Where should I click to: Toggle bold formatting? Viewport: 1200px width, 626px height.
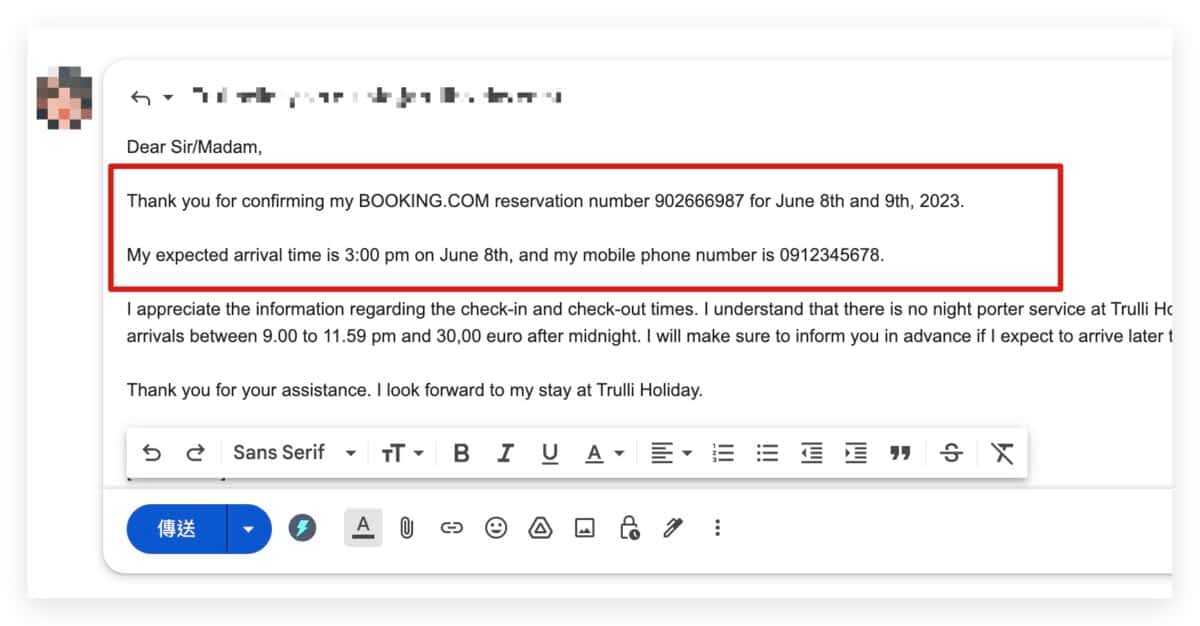tap(461, 453)
